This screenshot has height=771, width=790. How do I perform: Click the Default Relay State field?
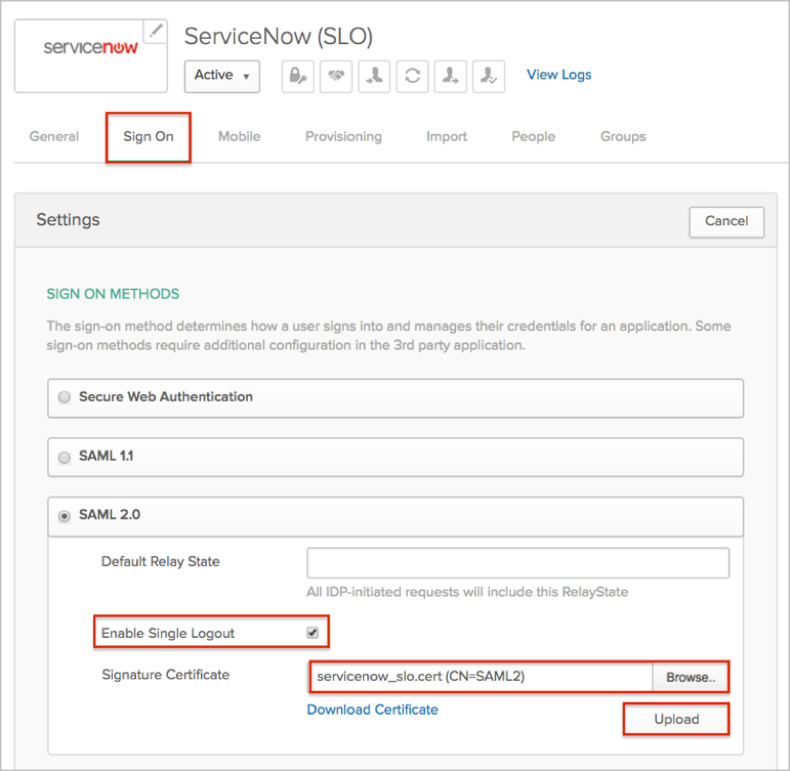(518, 562)
